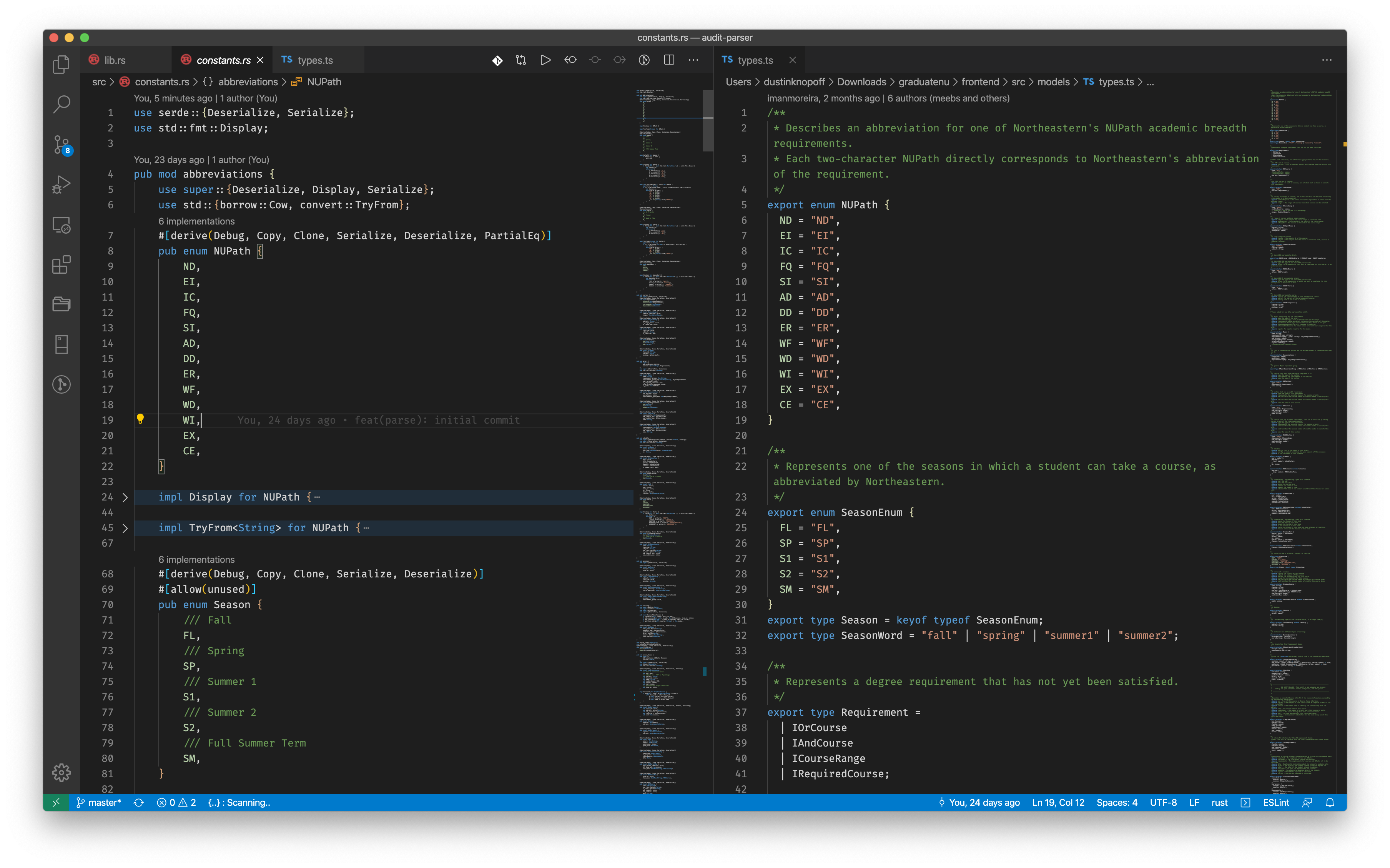
Task: Open the Explorer sidebar
Action: tap(62, 64)
